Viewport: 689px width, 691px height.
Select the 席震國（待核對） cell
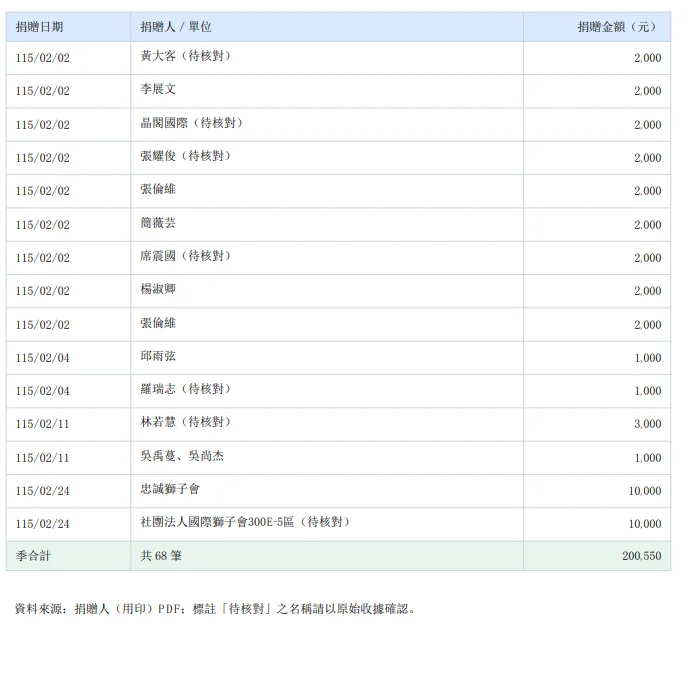(x=327, y=258)
